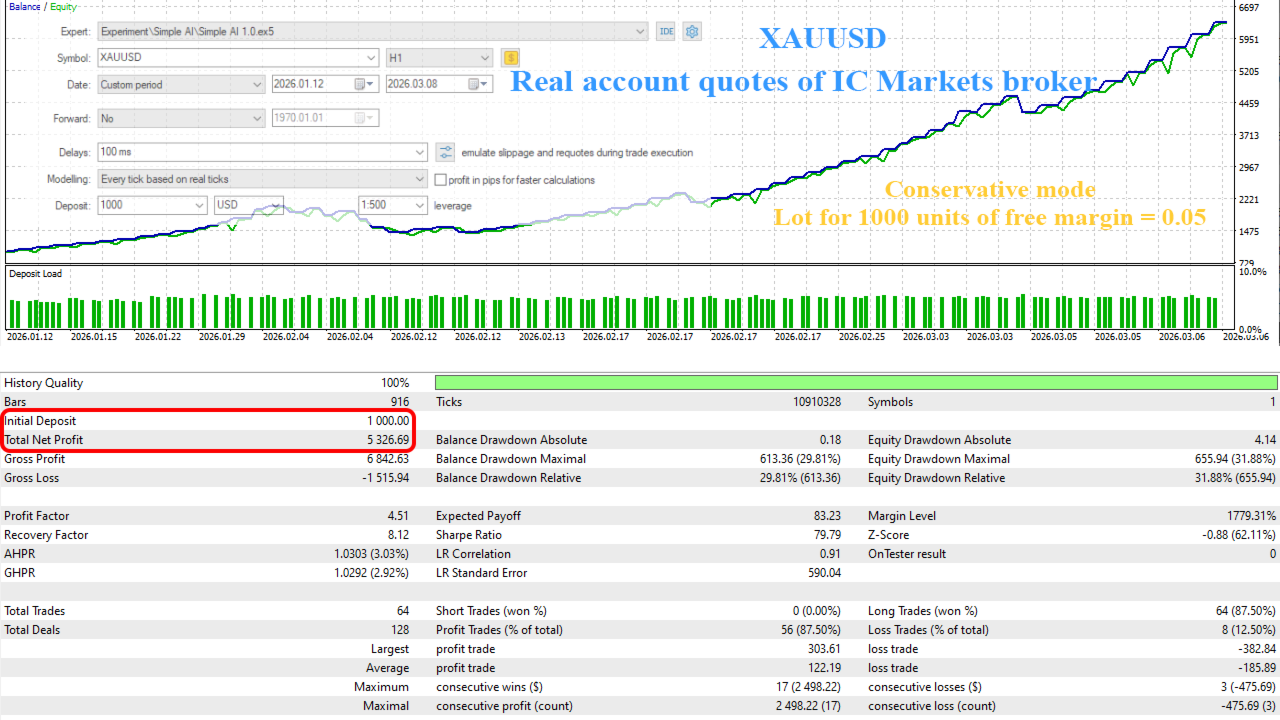This screenshot has height=720, width=1280.
Task: Select the AHPR value 1.0303 (3.03%)
Action: tap(372, 554)
